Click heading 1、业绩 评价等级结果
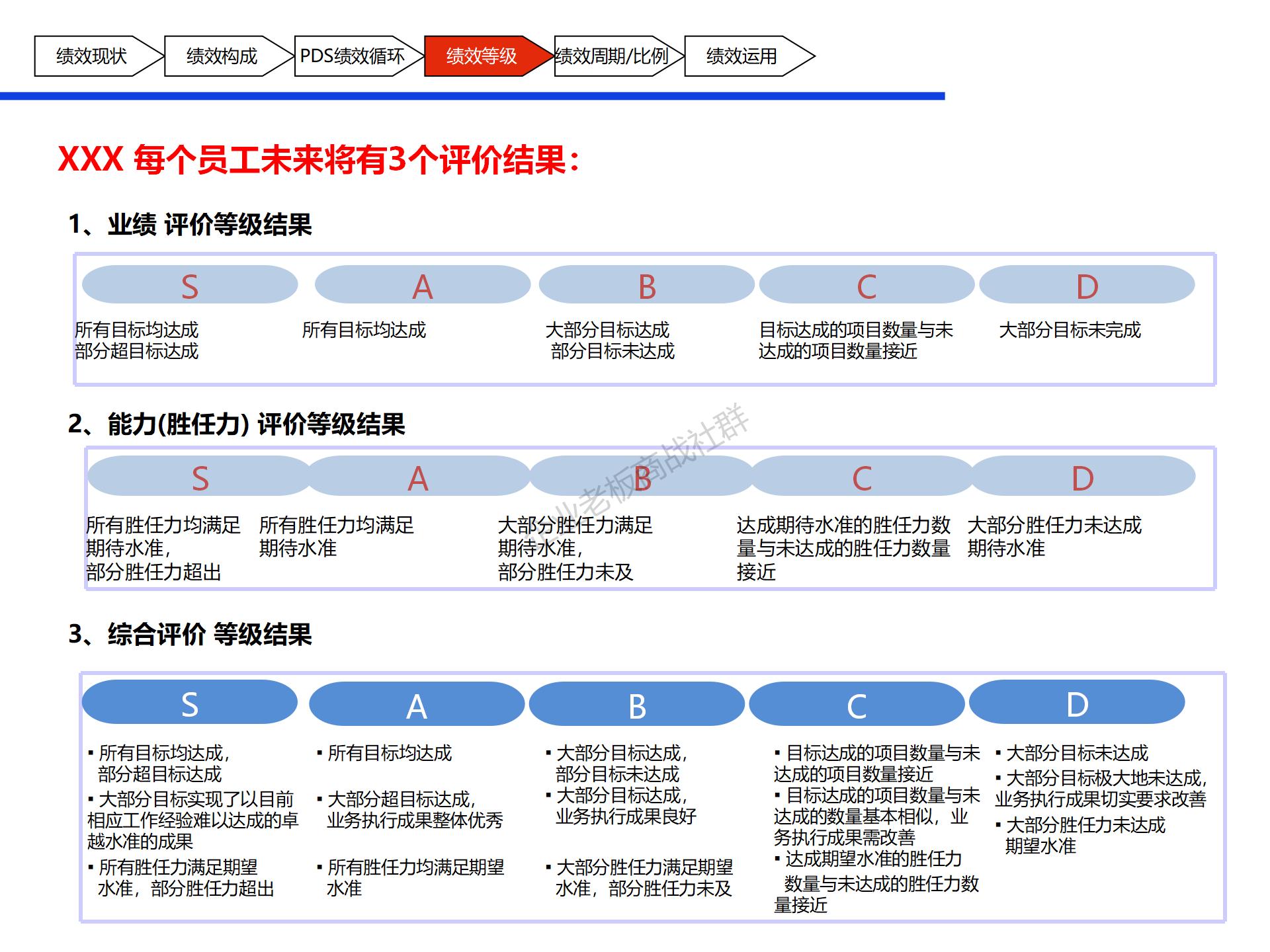This screenshot has height=952, width=1270. 190,225
